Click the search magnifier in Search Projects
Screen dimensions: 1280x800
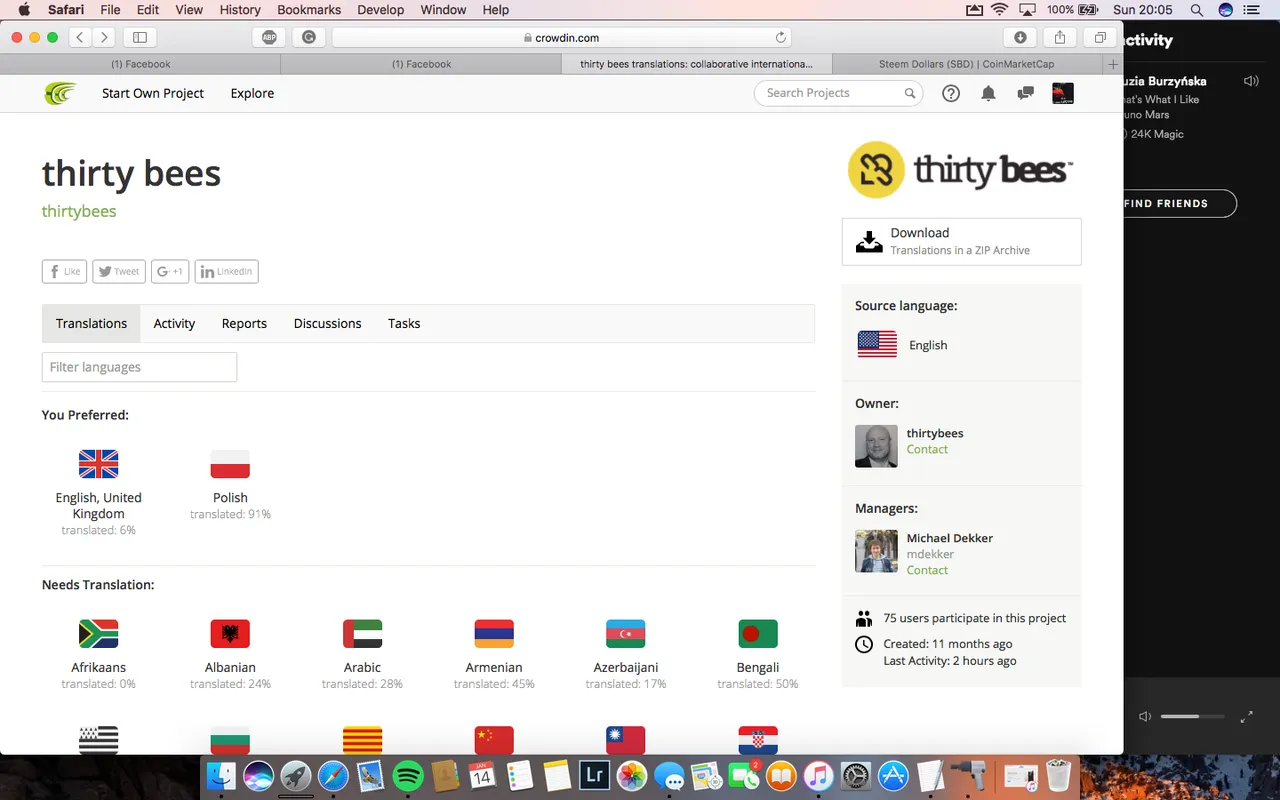point(910,93)
